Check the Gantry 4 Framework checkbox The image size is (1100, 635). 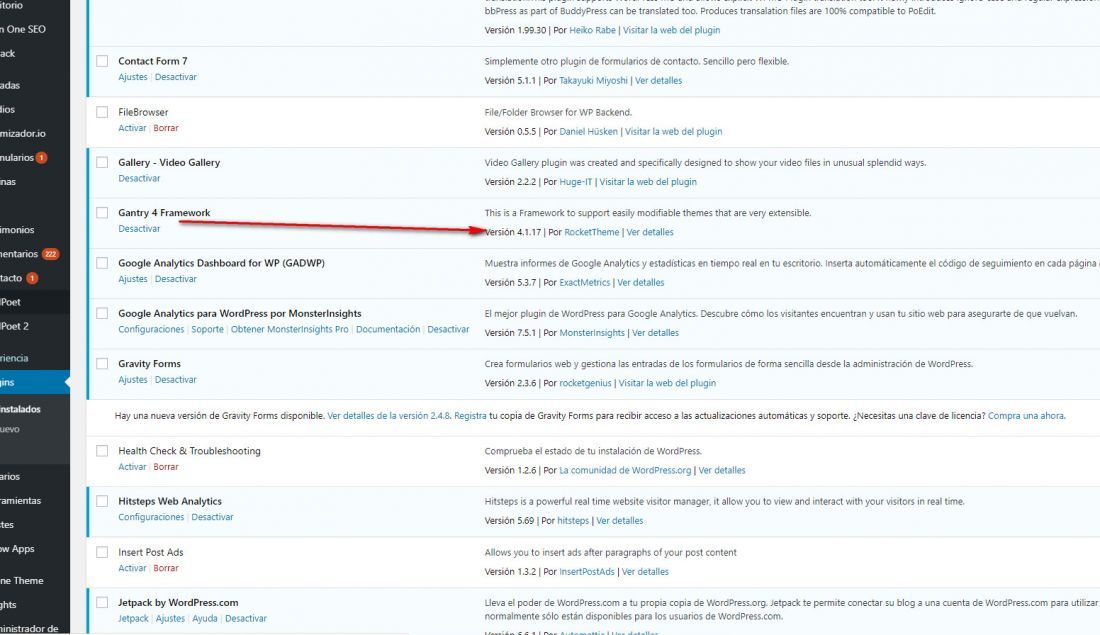(102, 213)
